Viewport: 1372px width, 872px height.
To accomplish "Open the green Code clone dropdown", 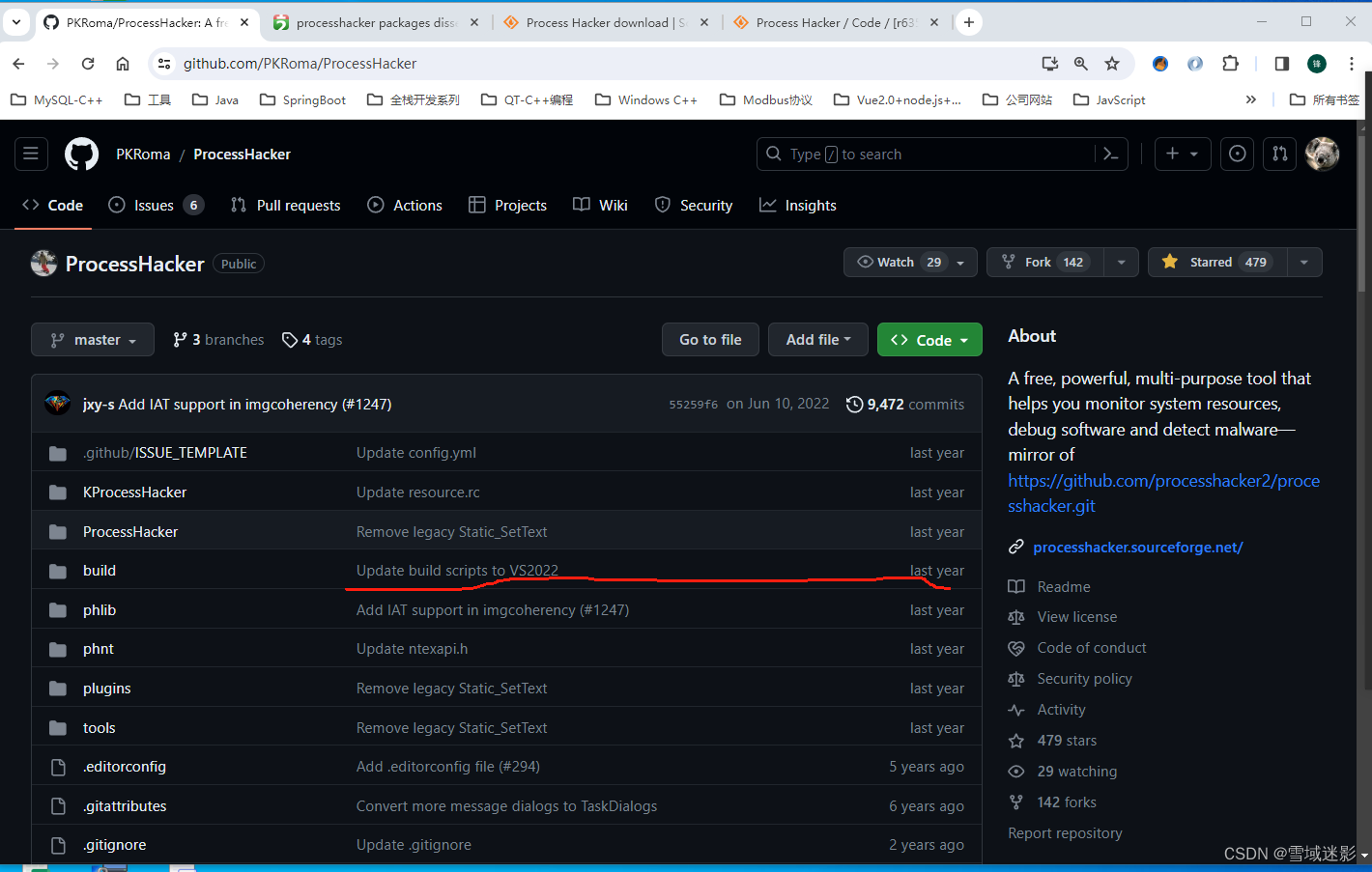I will [929, 340].
